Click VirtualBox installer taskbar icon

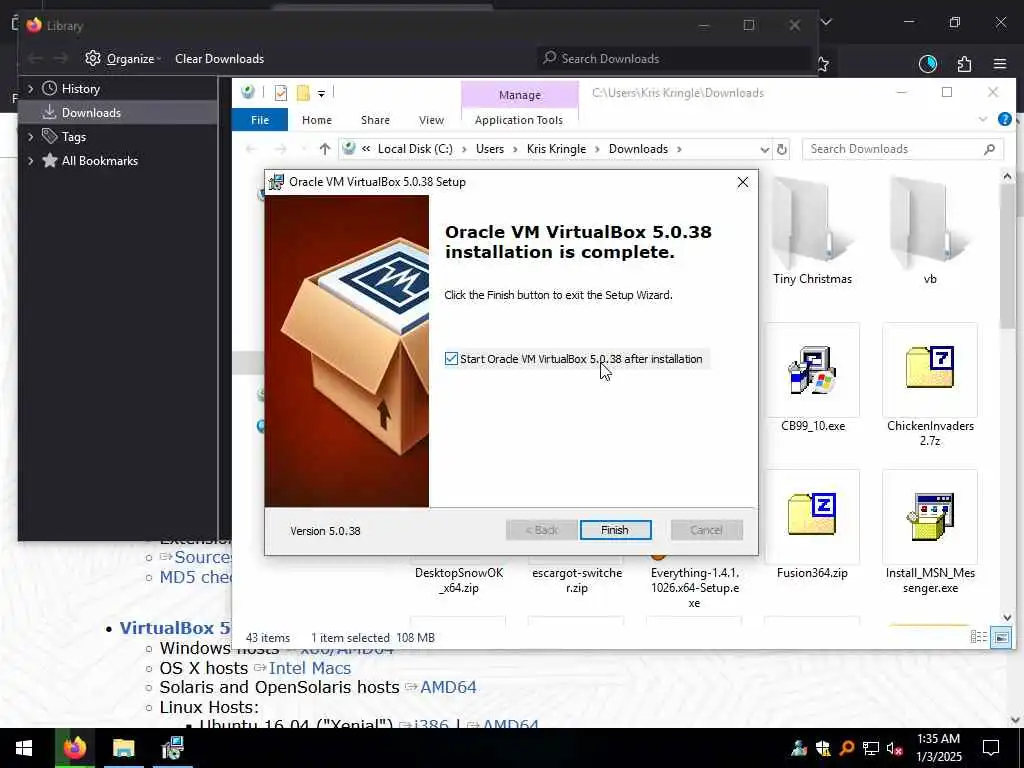(173, 748)
